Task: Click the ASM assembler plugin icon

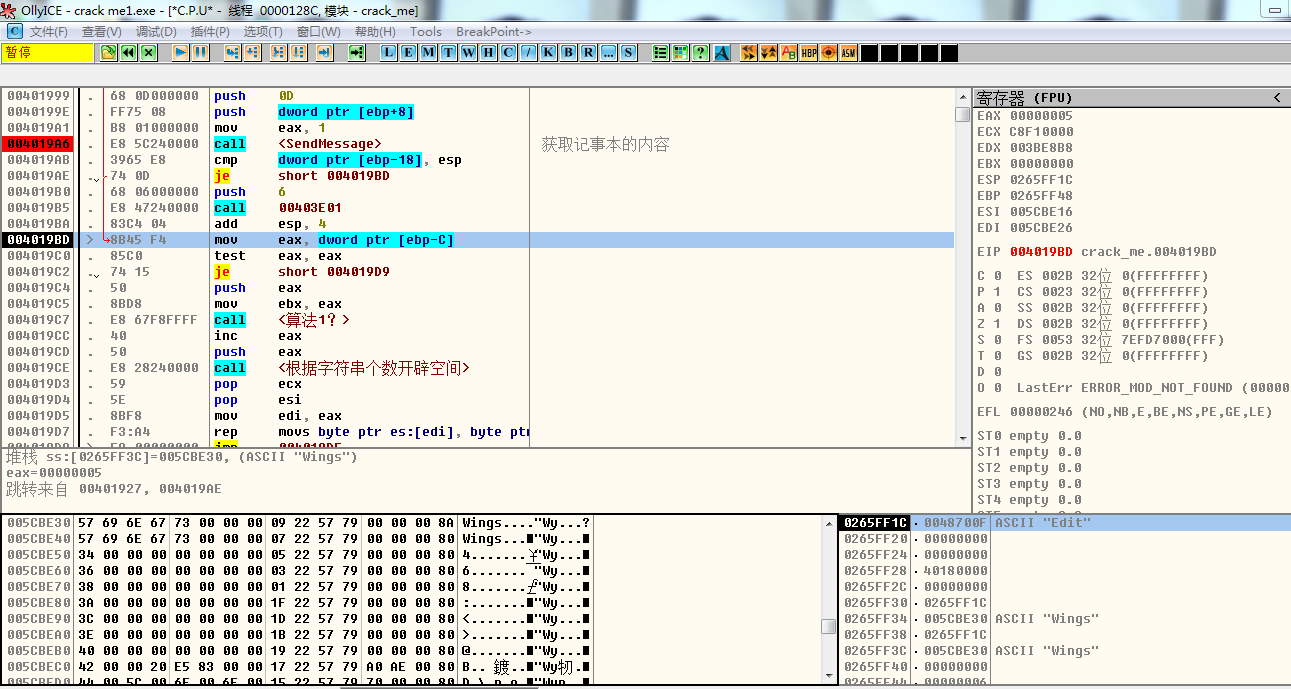Action: (849, 52)
